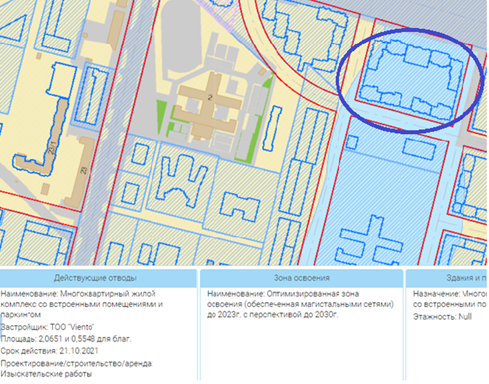Select the long building labeled 23
Image resolution: width=489 pixels, height=384 pixels.
(79, 173)
